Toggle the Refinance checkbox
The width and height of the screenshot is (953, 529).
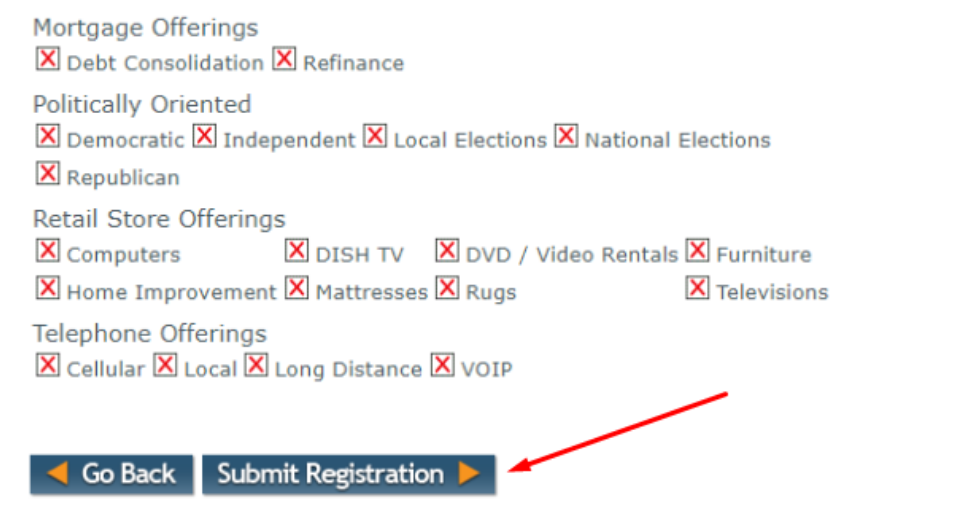coord(284,60)
